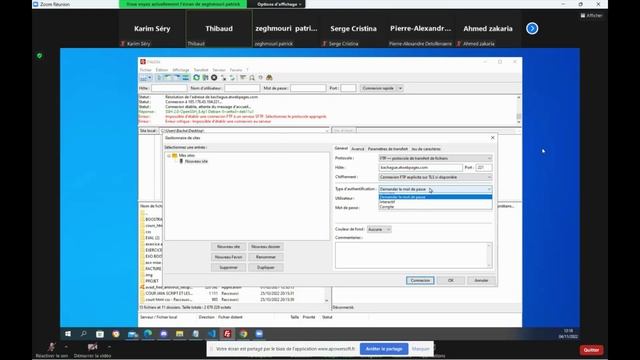Viewport: 640px width, 360px height.
Task: Select highlighted Demander le mot de passe option
Action: pyautogui.click(x=435, y=197)
